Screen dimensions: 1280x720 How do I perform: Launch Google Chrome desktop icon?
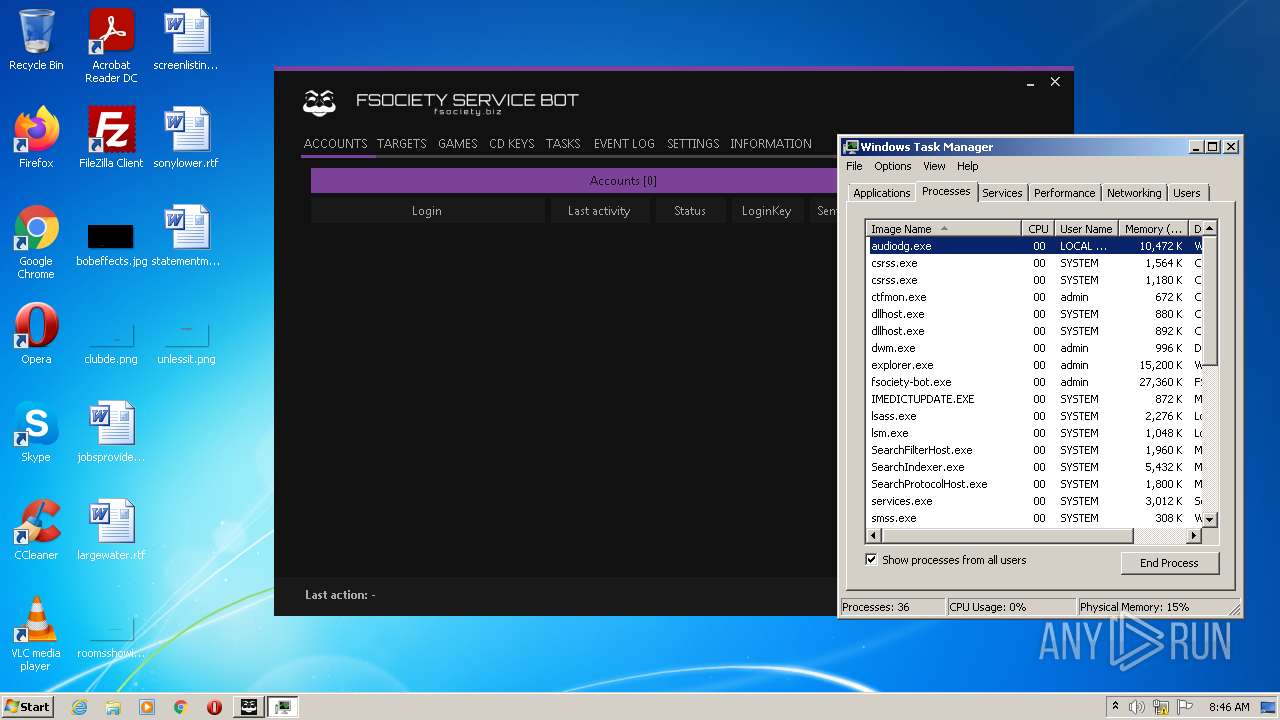[x=36, y=242]
